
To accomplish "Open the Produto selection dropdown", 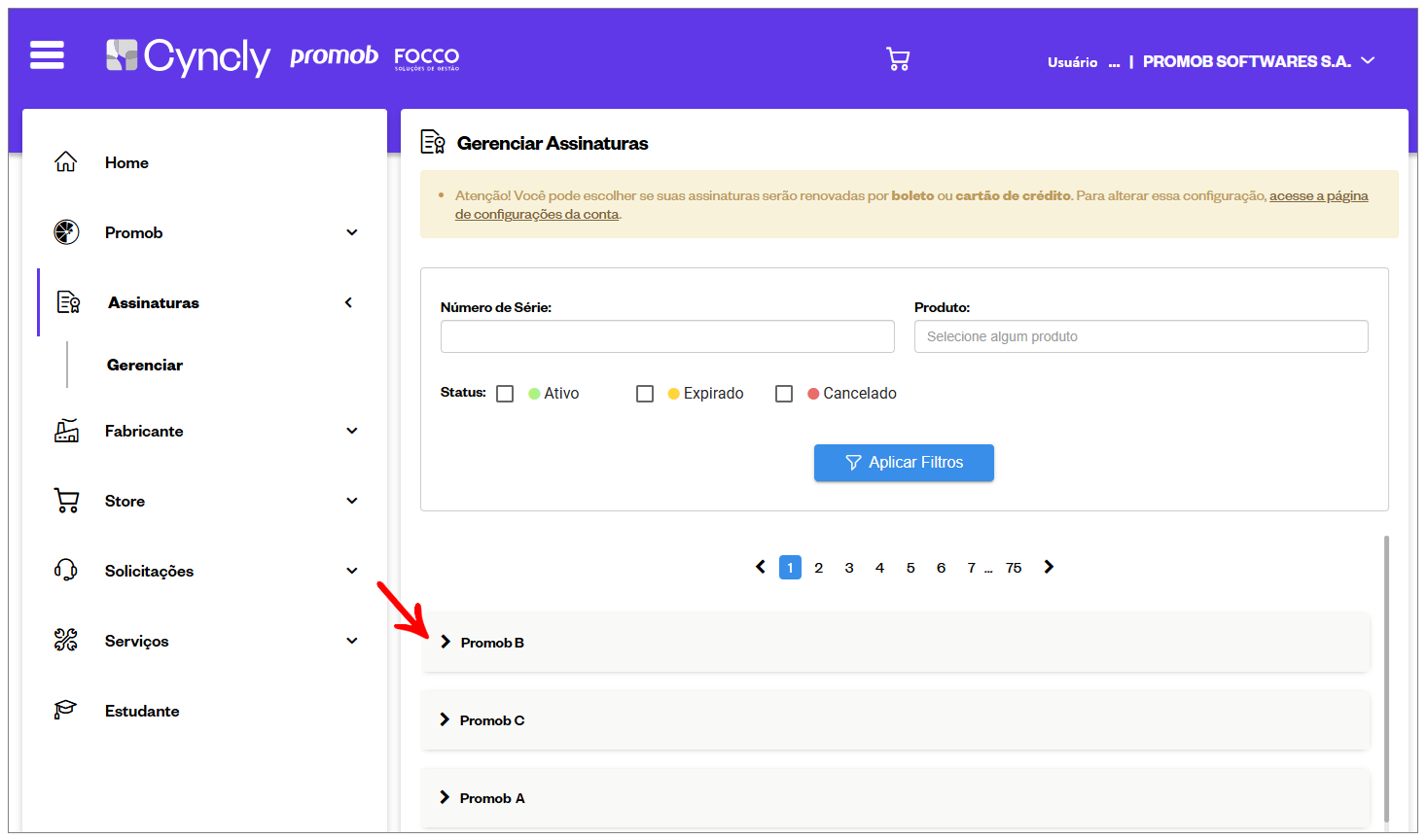I will tap(1141, 336).
